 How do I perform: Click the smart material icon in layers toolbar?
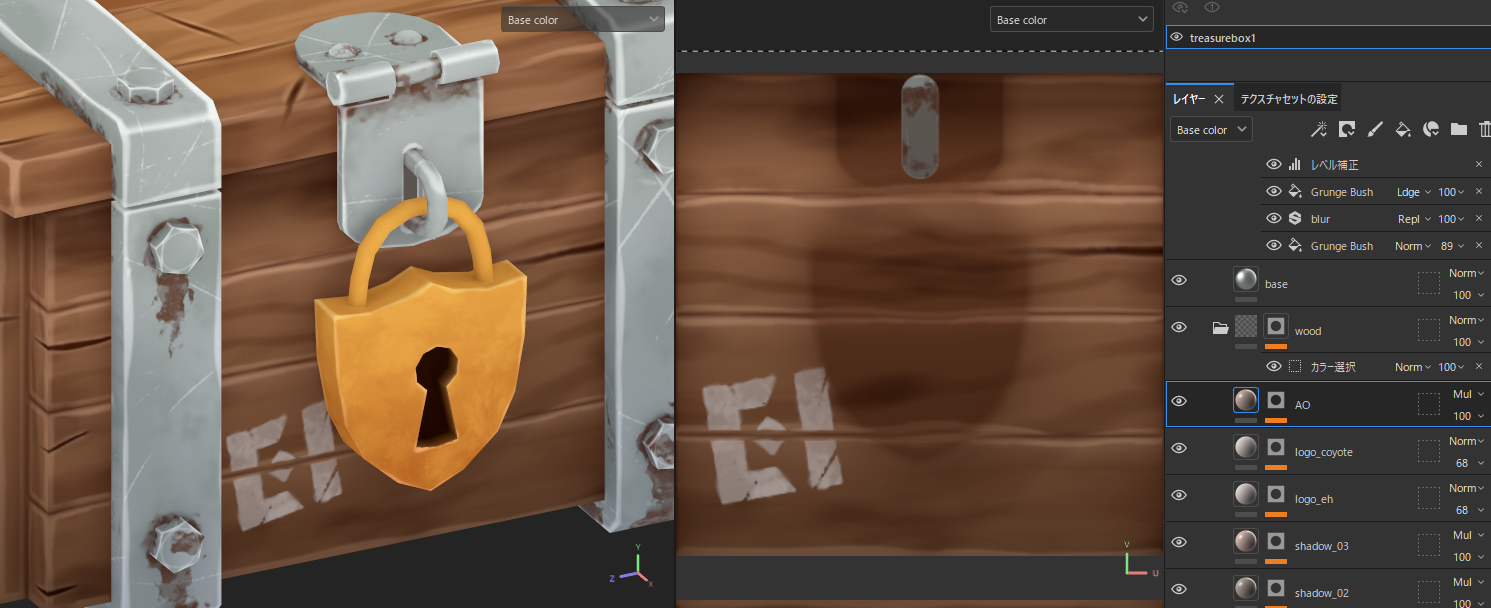[x=1431, y=129]
